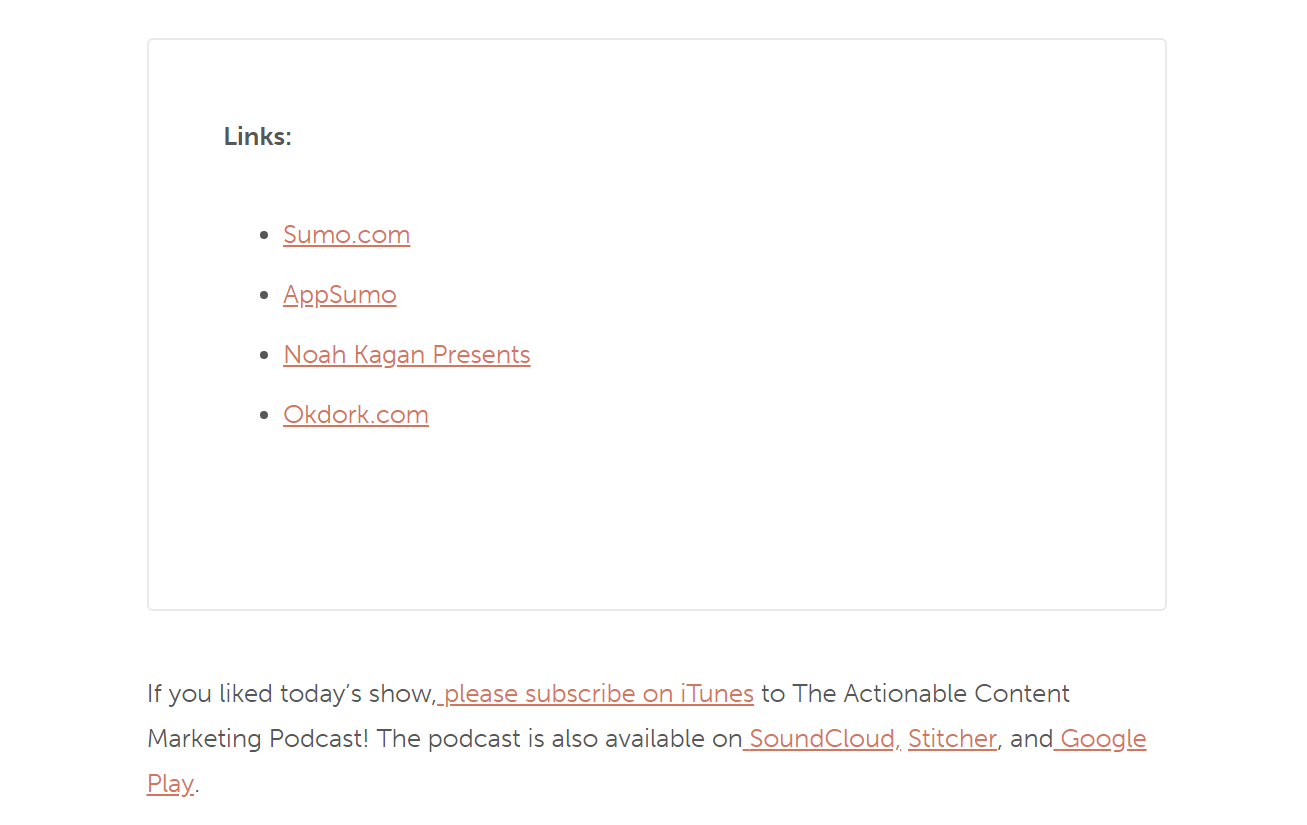Screen dimensions: 1307x825
Task: Click the bullet beside Okdork.com
Action: 264,416
